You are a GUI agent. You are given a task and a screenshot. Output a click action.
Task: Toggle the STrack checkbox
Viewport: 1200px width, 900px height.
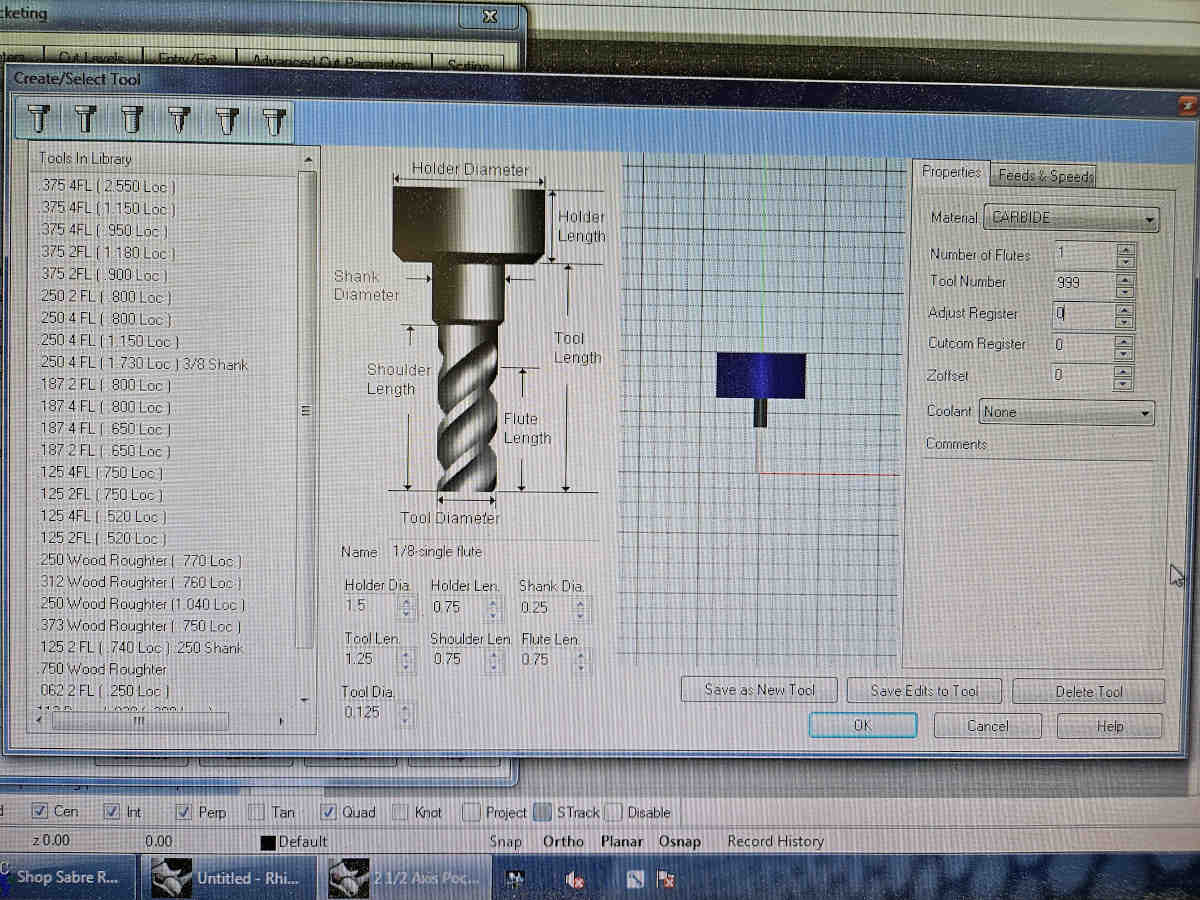(x=543, y=812)
